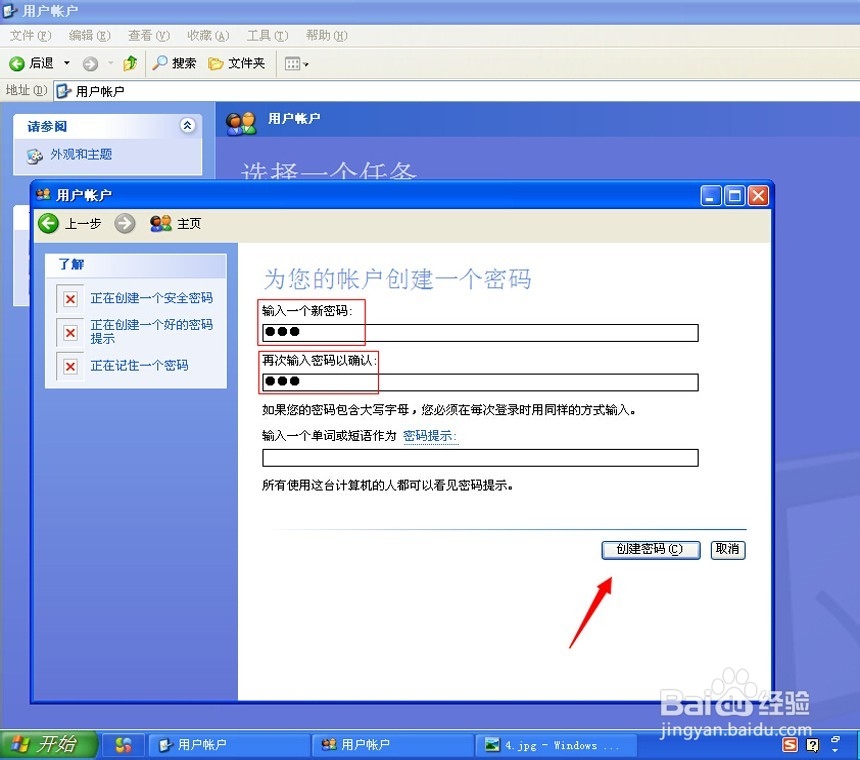Click the address bar showing 用户帐户

(456, 91)
